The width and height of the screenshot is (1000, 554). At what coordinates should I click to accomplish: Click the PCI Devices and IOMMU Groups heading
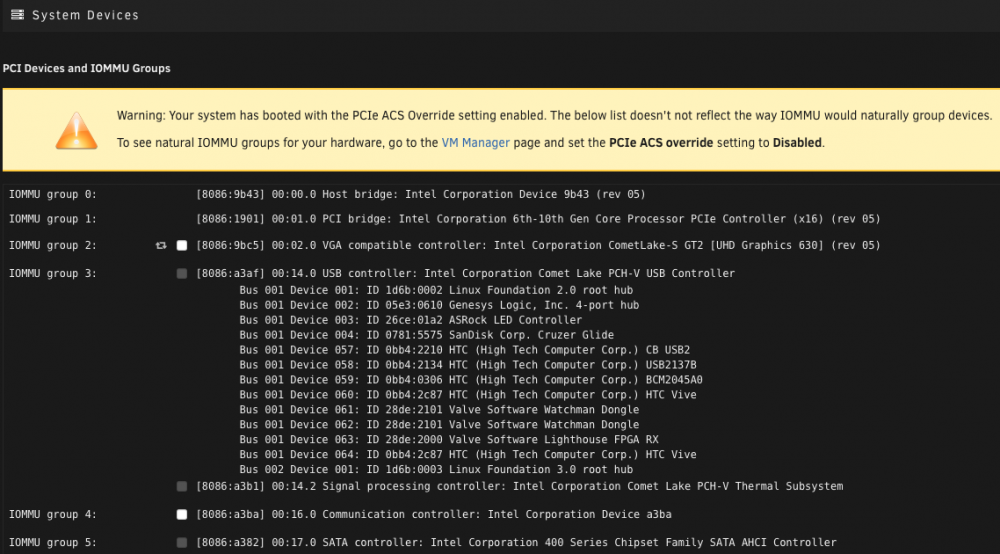86,68
